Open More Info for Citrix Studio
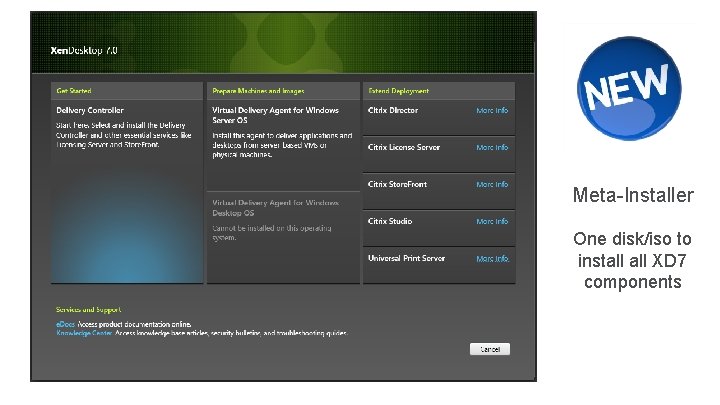This screenshot has height=405, width=720. (492, 221)
